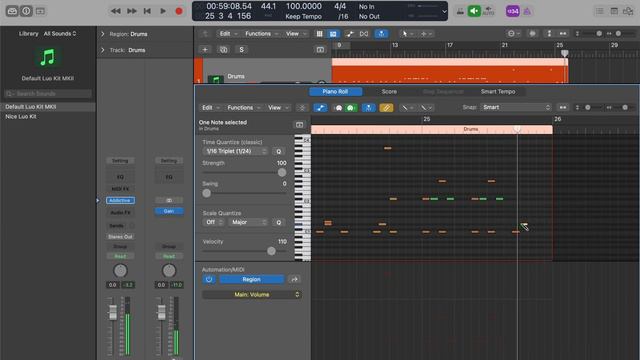Go to beginning with transport button

tap(147, 11)
